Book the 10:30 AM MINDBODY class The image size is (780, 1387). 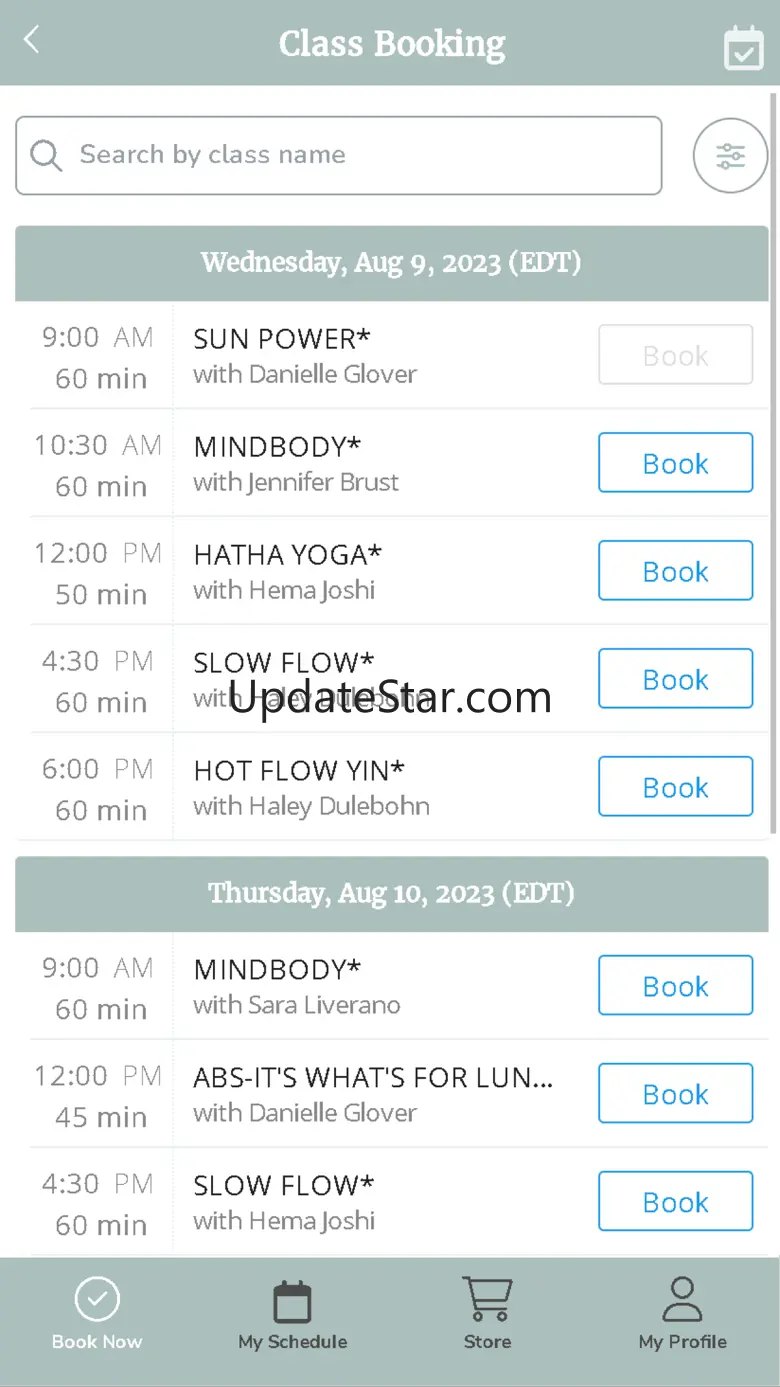pos(675,463)
